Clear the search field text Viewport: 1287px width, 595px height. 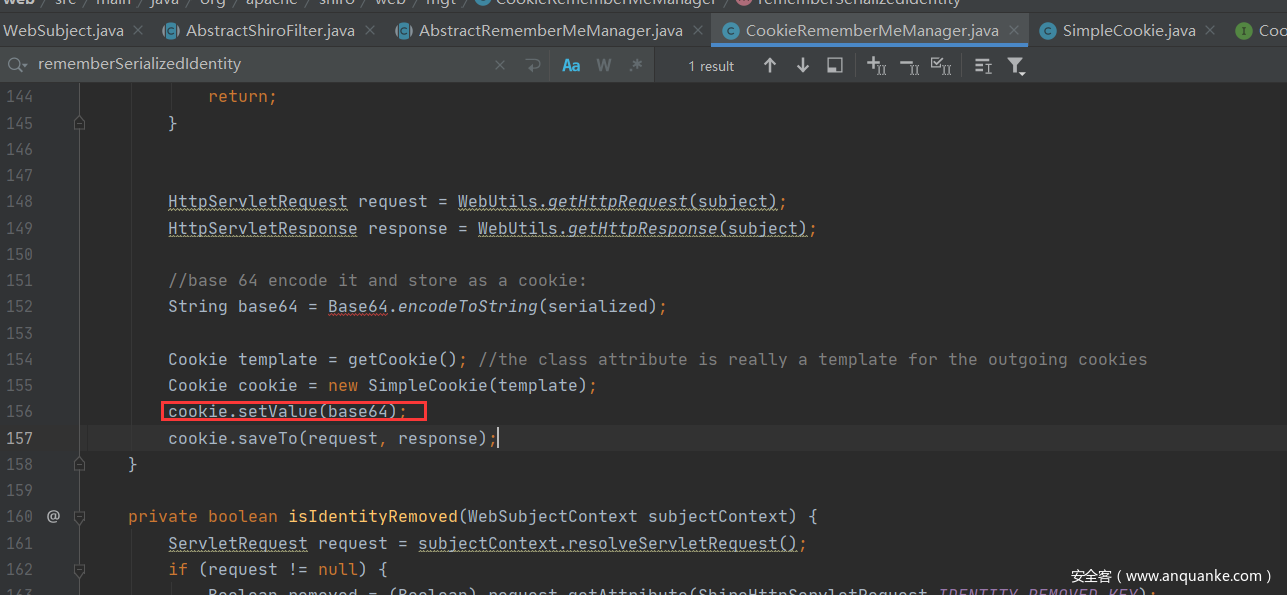tap(500, 66)
